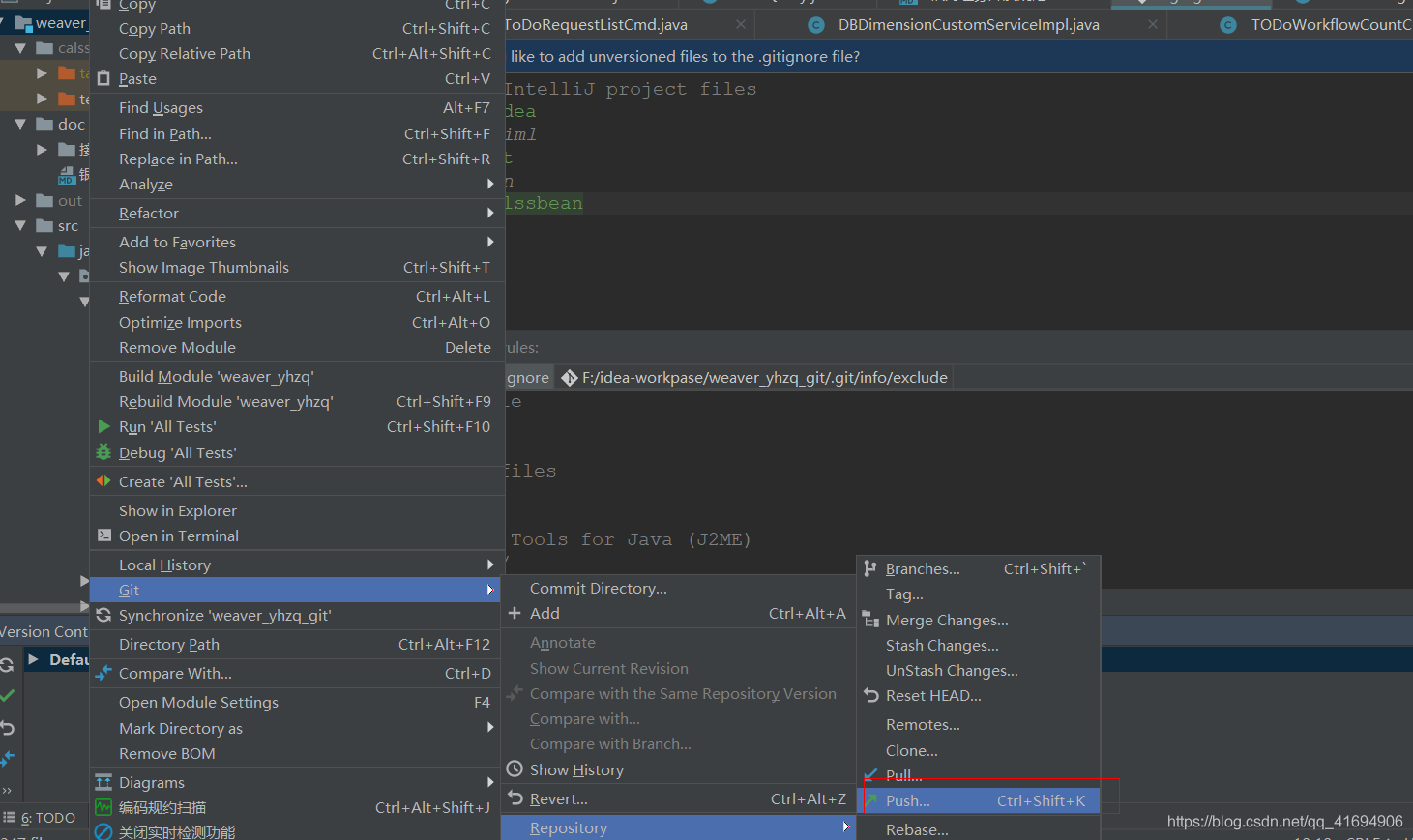Choose Open Module Settings menu entry
The image size is (1413, 840).
coord(297,702)
